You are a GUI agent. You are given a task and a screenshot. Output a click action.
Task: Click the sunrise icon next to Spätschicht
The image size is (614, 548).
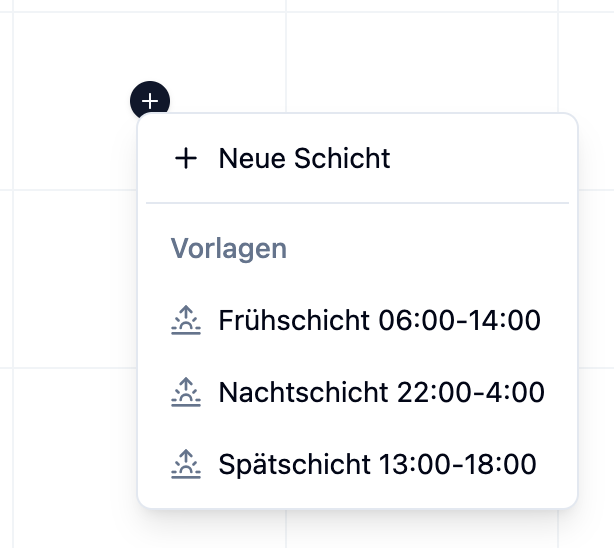tap(186, 464)
